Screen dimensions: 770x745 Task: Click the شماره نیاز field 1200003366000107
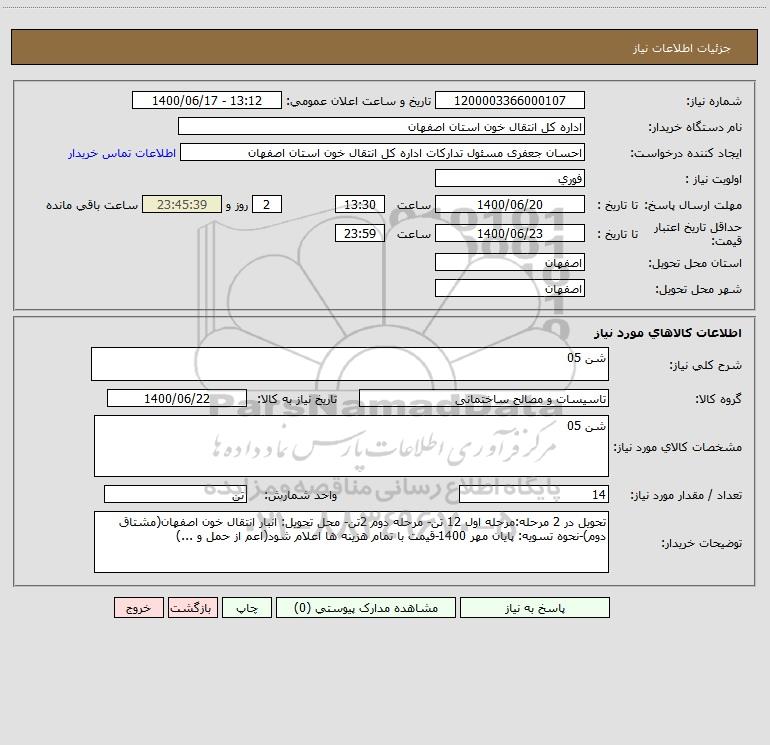coord(510,100)
